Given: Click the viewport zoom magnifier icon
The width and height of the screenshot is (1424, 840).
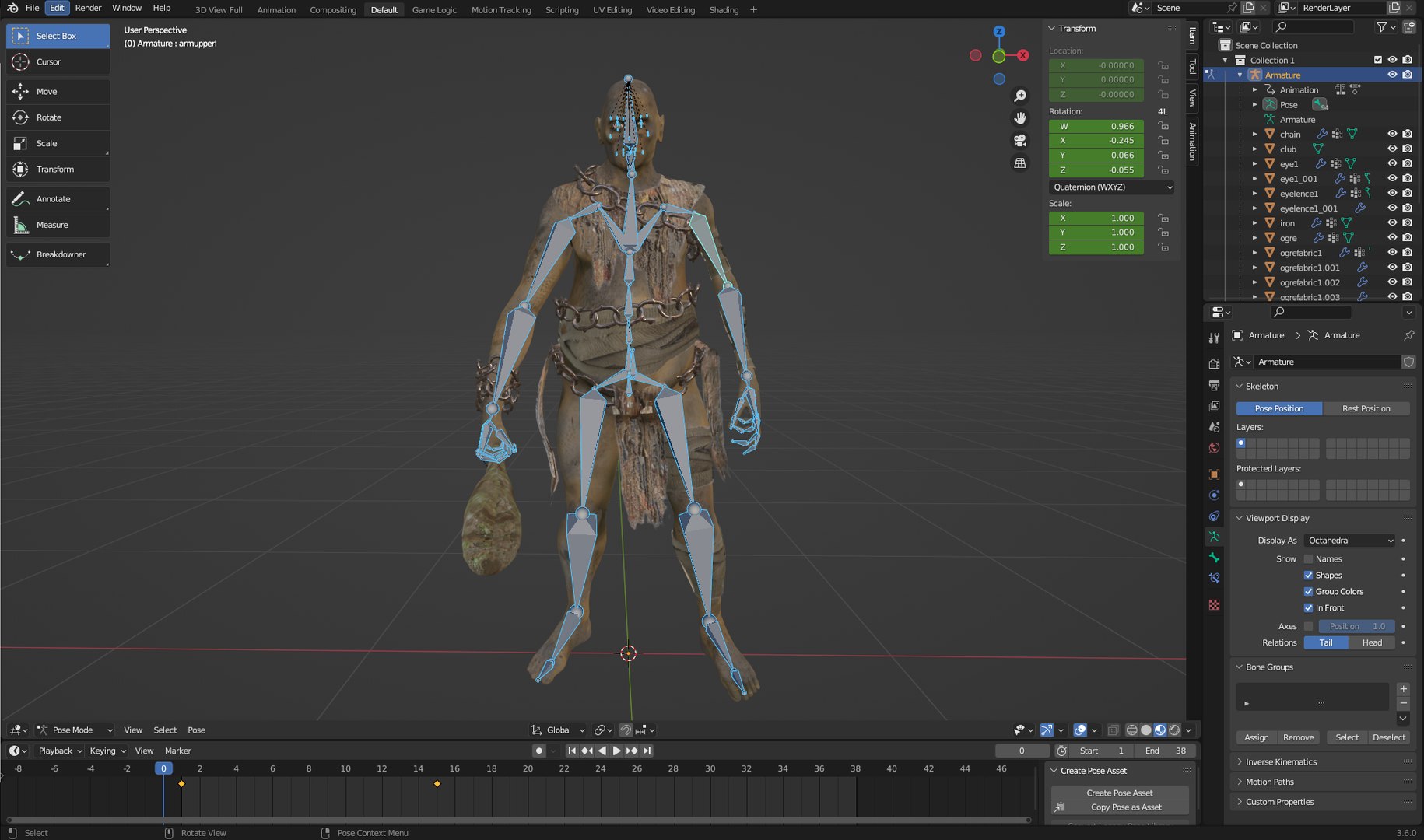Looking at the screenshot, I should pos(1019,96).
